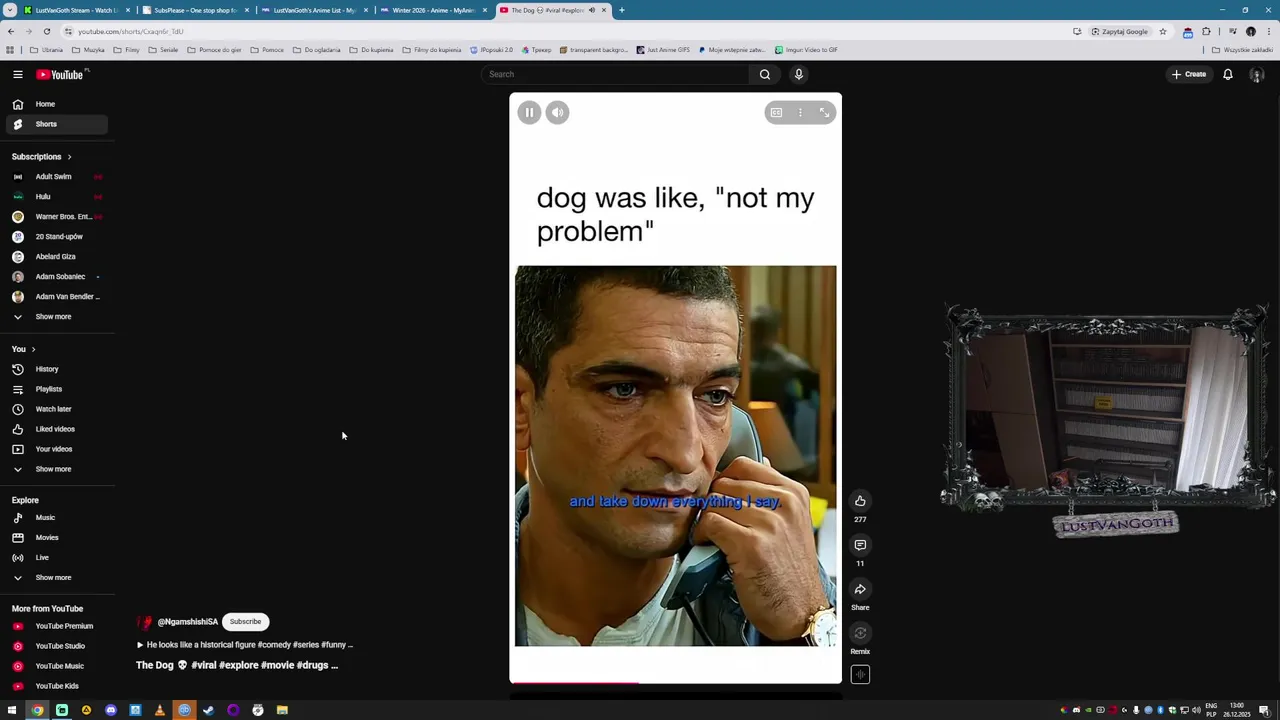Open the Seriale bookmarks folder
1280x720 pixels.
163,49
